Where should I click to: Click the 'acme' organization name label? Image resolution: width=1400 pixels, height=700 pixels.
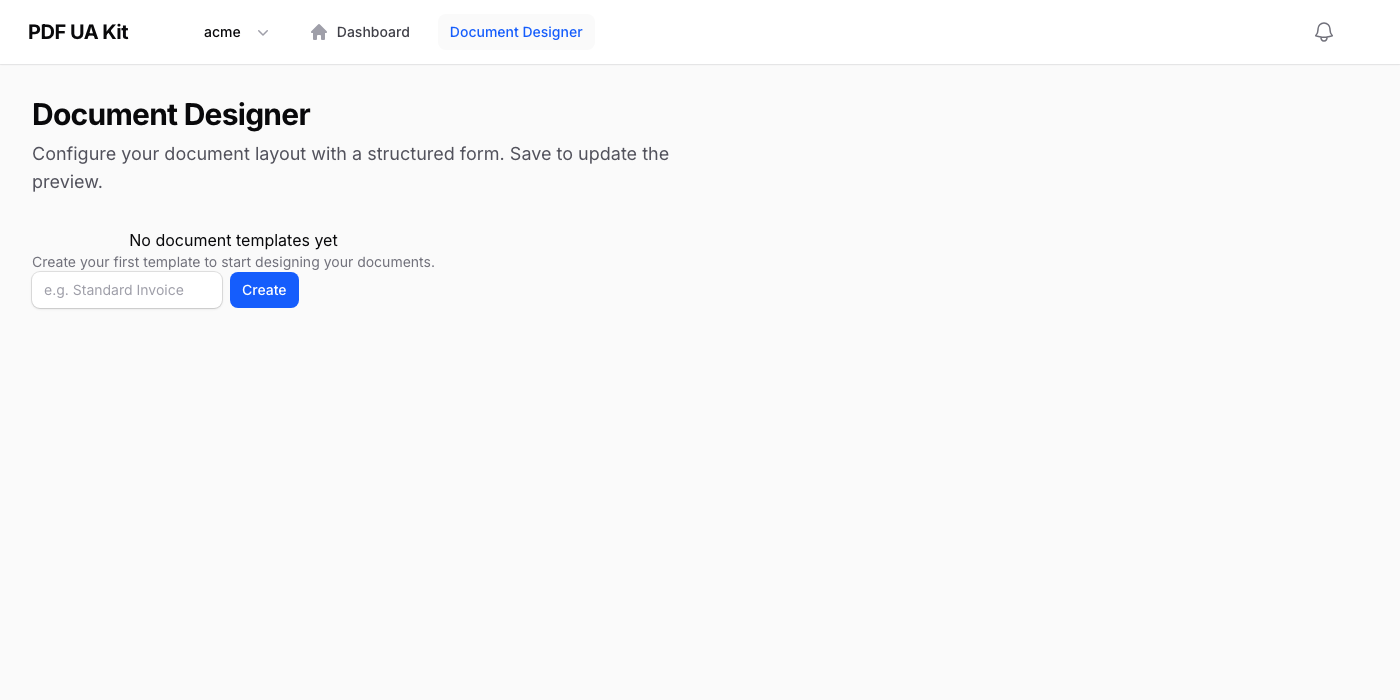(x=222, y=32)
